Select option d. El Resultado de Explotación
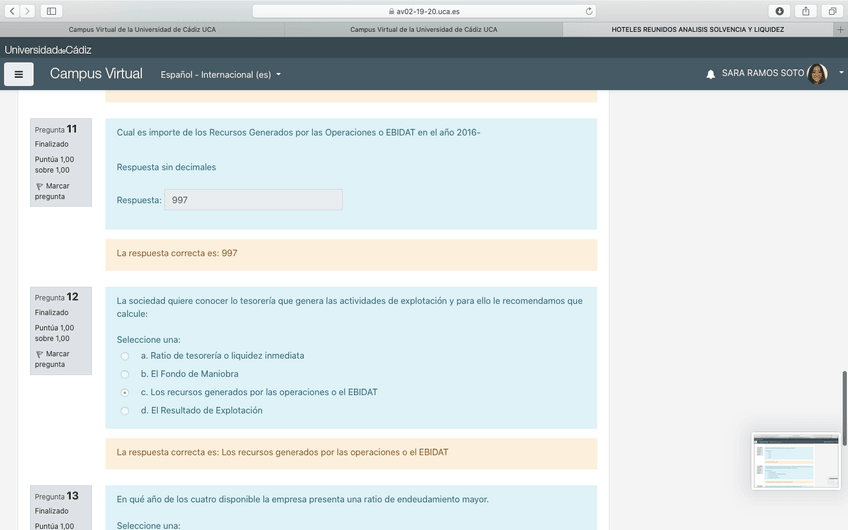848x530 pixels. pos(125,411)
